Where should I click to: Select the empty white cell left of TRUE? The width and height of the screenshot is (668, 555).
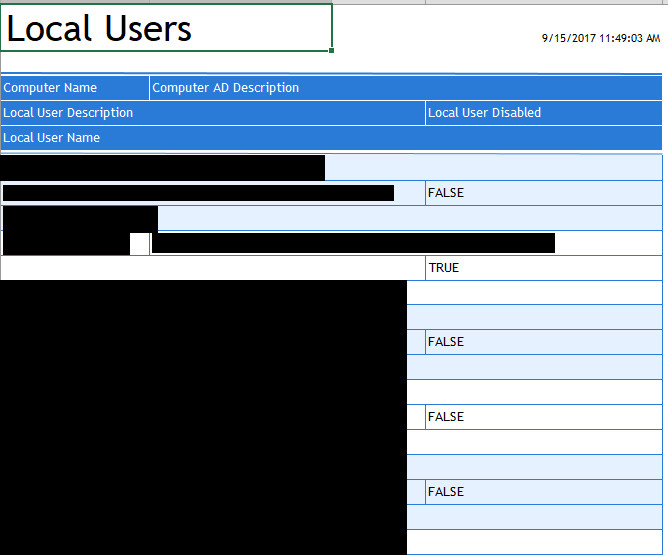tap(213, 268)
